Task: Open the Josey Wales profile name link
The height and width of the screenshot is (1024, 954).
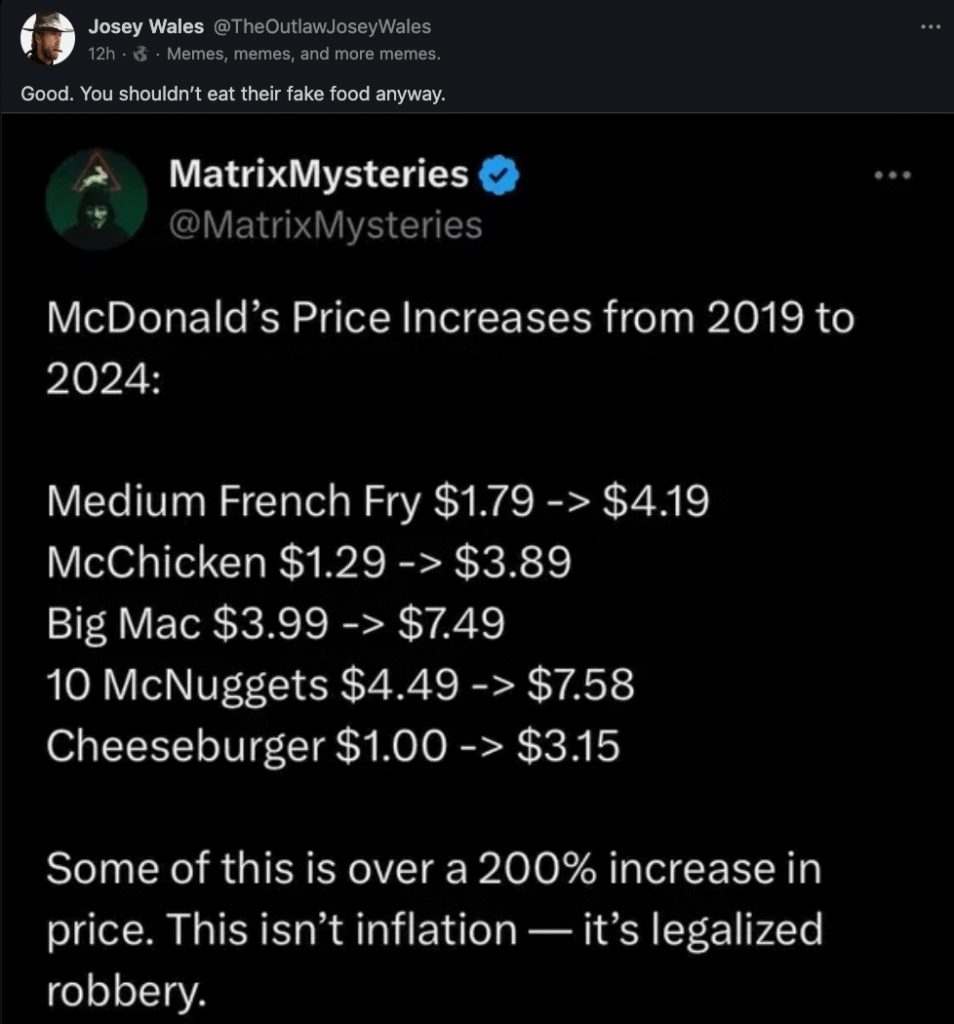Action: [145, 27]
